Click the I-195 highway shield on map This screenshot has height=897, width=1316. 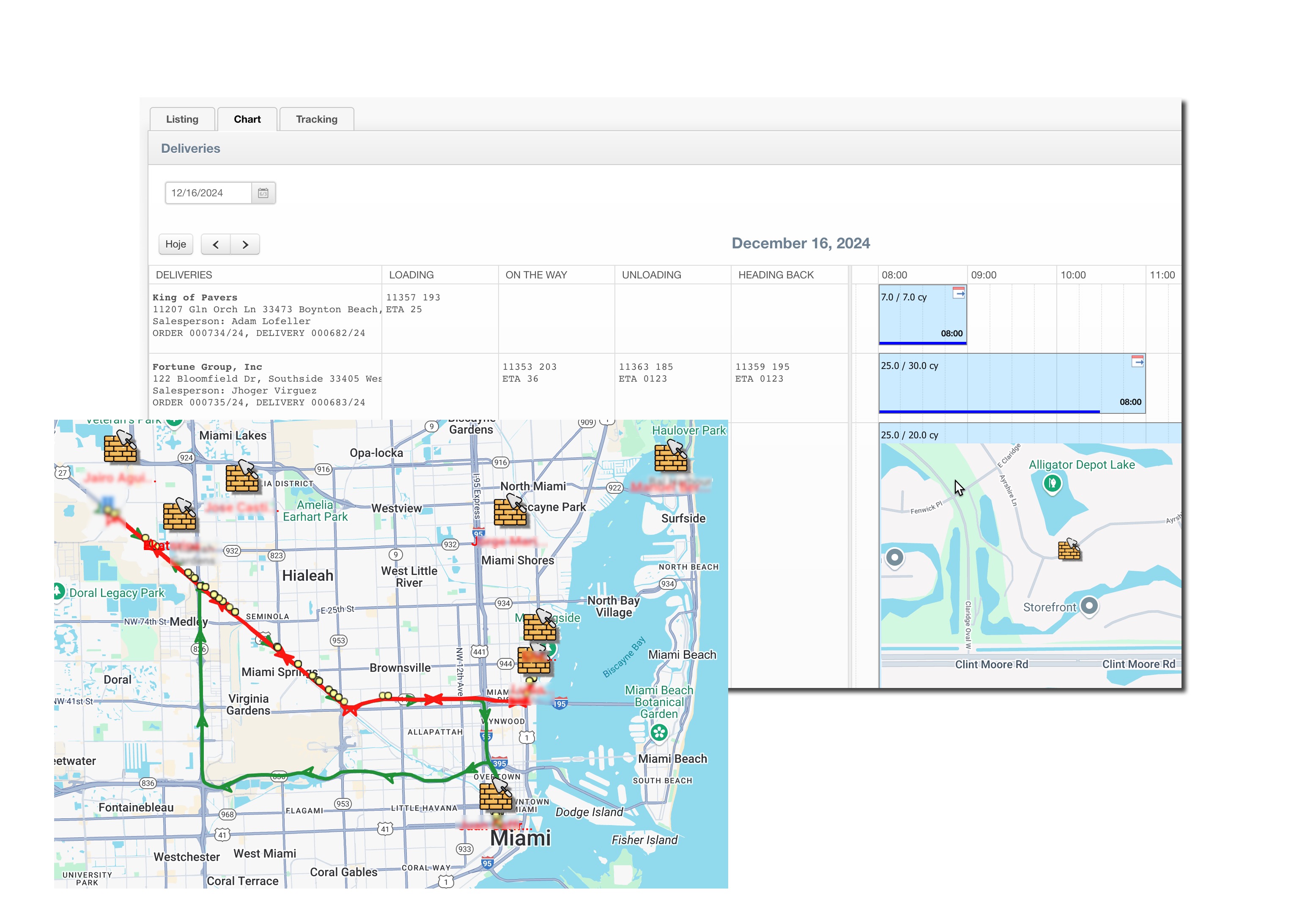point(559,704)
